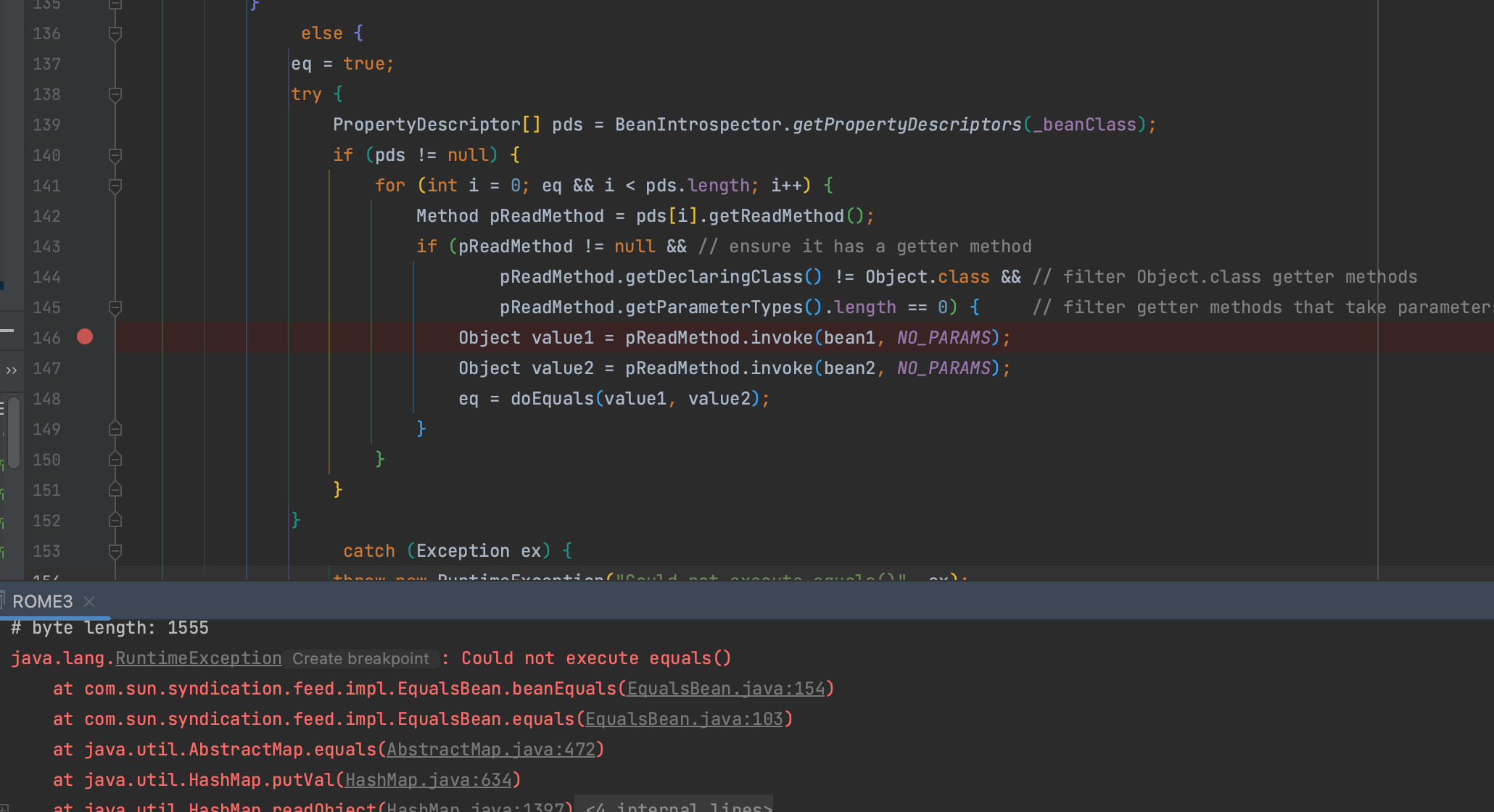The image size is (1494, 812).
Task: Open the RuntimeException class link
Action: (198, 658)
